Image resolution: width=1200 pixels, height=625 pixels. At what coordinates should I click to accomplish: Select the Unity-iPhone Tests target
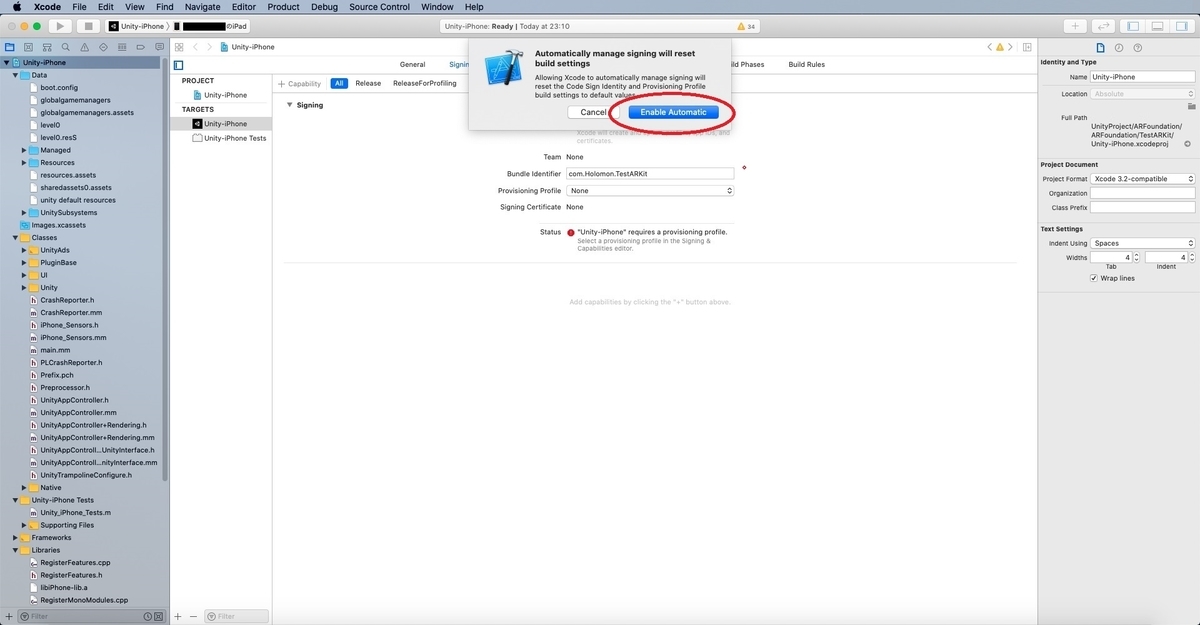coord(229,138)
